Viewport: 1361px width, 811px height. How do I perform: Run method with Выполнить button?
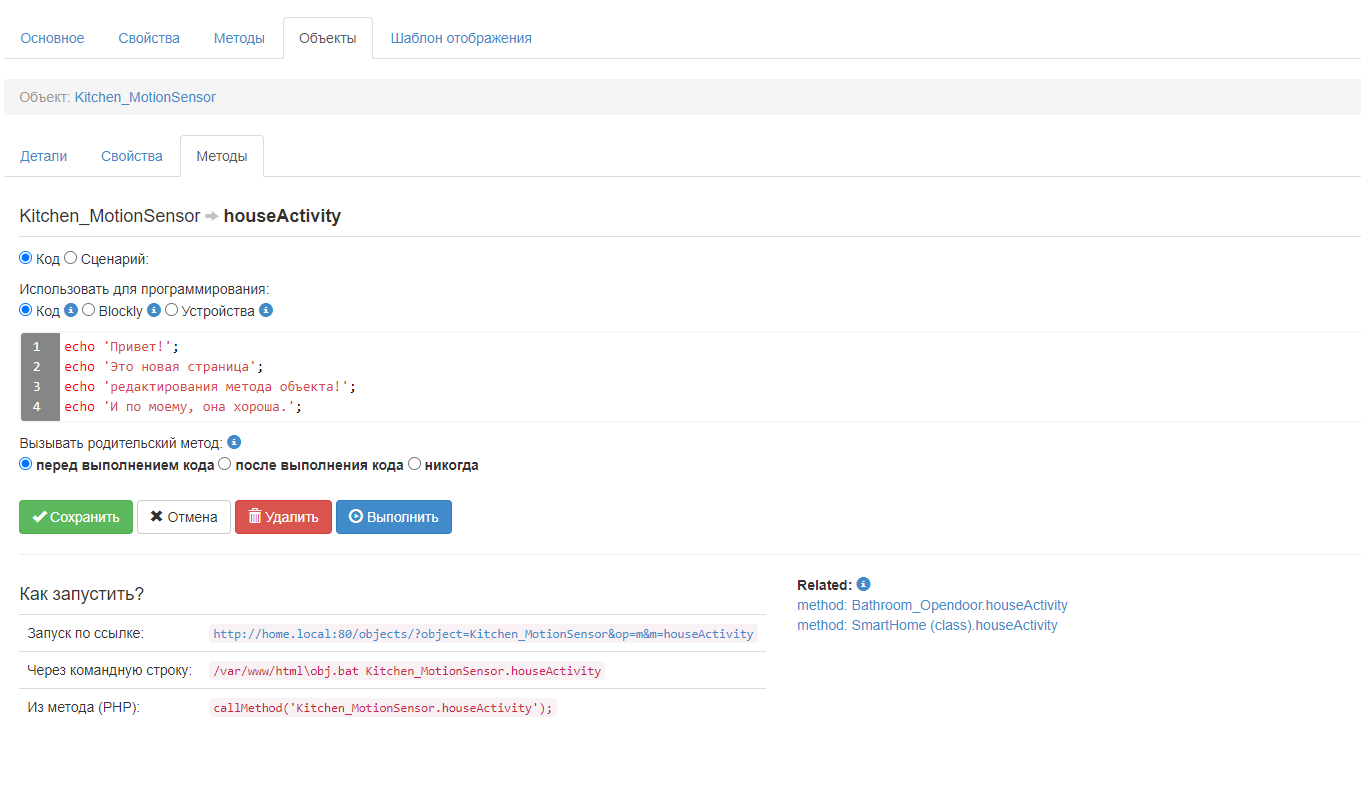(x=394, y=517)
